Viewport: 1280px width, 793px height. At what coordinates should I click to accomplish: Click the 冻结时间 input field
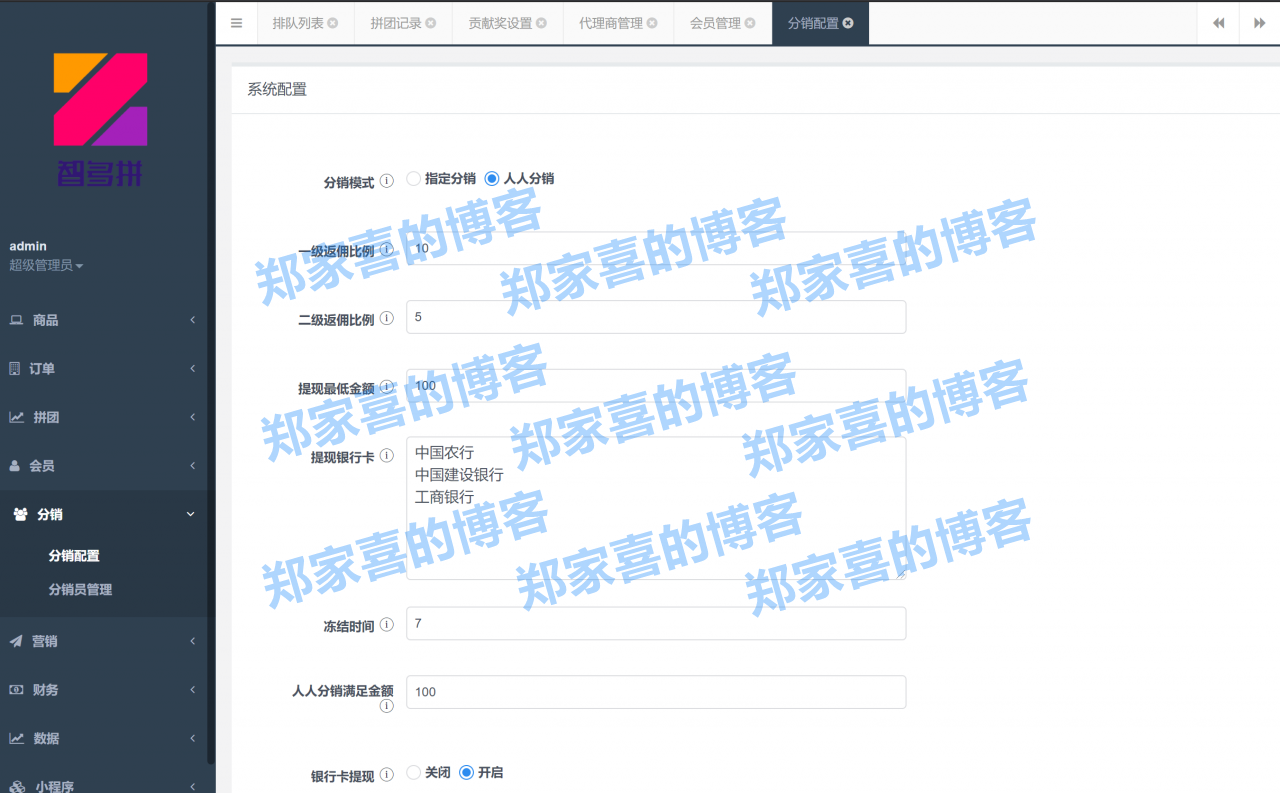coord(656,623)
